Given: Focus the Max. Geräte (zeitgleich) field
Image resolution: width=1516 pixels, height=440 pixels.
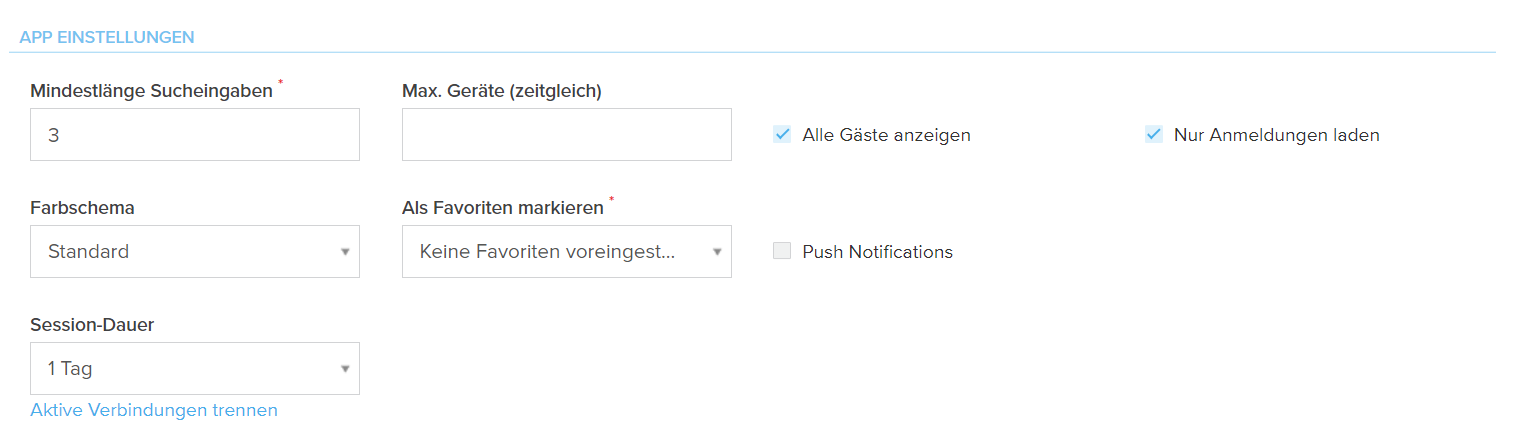Looking at the screenshot, I should pos(566,134).
